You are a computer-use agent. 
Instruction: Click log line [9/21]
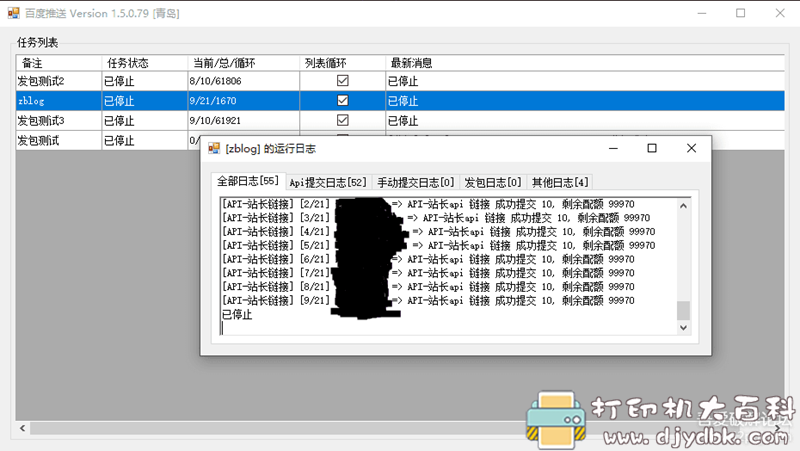click(x=428, y=300)
